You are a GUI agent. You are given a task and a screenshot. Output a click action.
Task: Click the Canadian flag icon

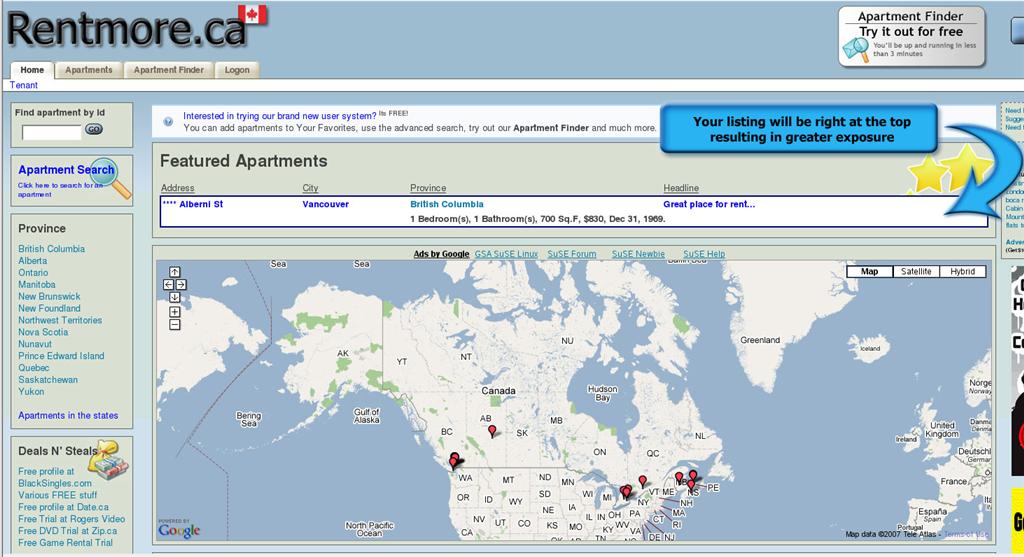pyautogui.click(x=252, y=14)
